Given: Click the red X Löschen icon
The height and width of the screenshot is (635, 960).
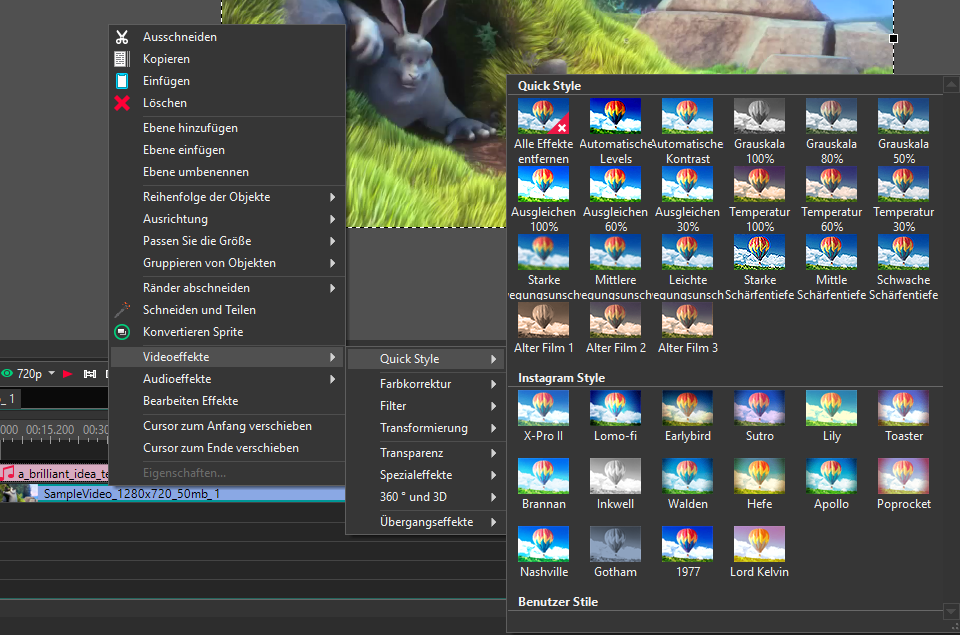Looking at the screenshot, I should (x=122, y=103).
